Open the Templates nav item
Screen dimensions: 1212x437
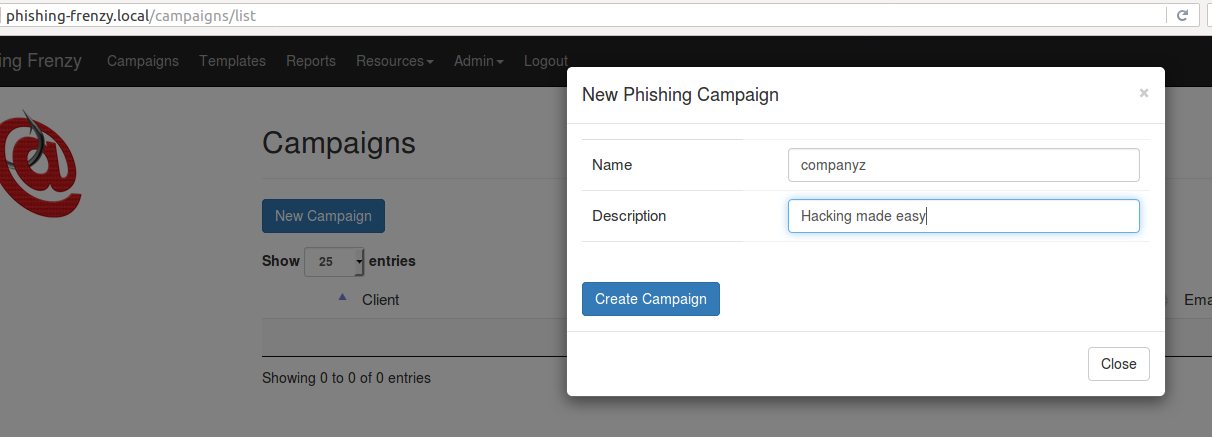(x=232, y=61)
